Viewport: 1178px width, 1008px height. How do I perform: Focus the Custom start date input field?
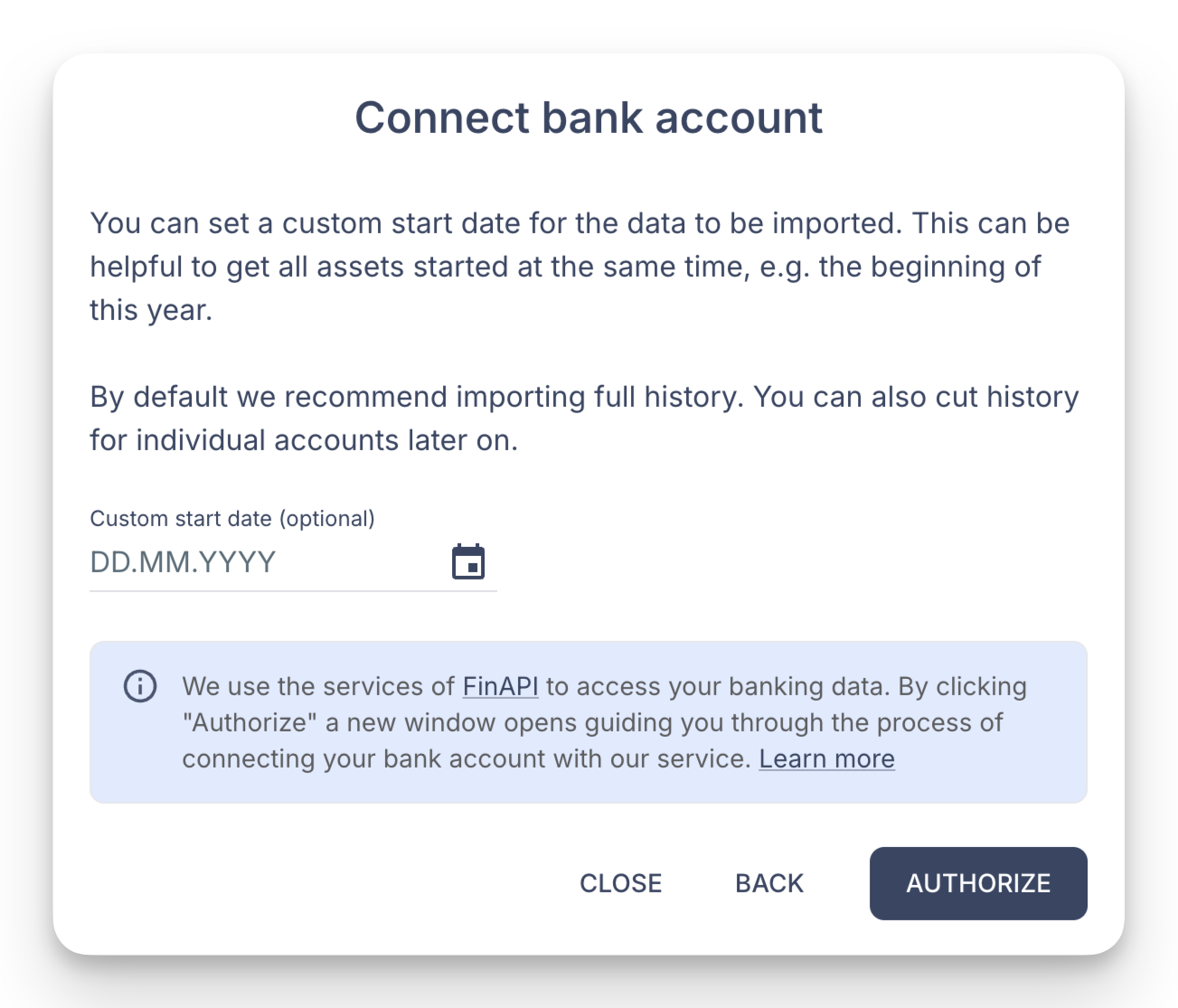[x=262, y=562]
